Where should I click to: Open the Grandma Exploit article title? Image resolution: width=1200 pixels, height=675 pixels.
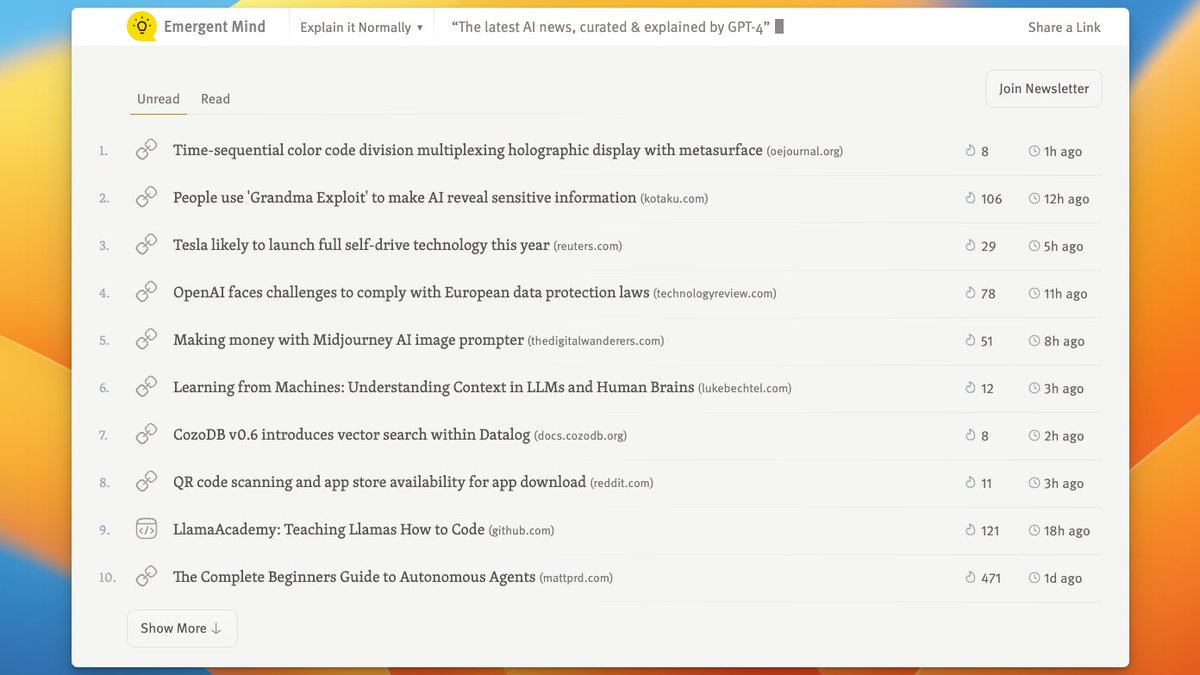[x=405, y=198]
